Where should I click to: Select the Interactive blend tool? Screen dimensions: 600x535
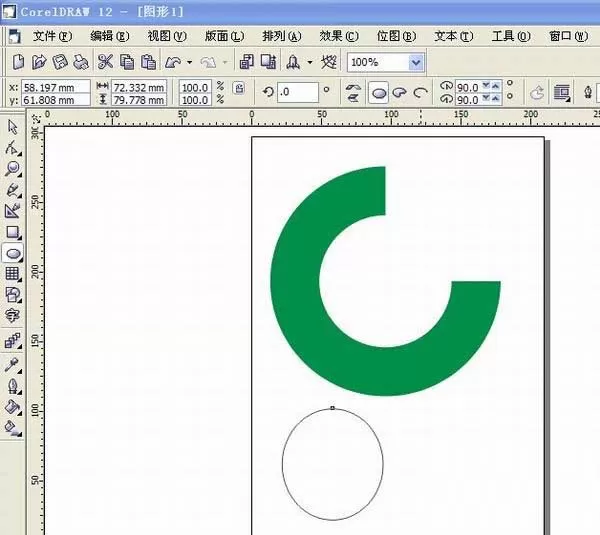tap(13, 341)
